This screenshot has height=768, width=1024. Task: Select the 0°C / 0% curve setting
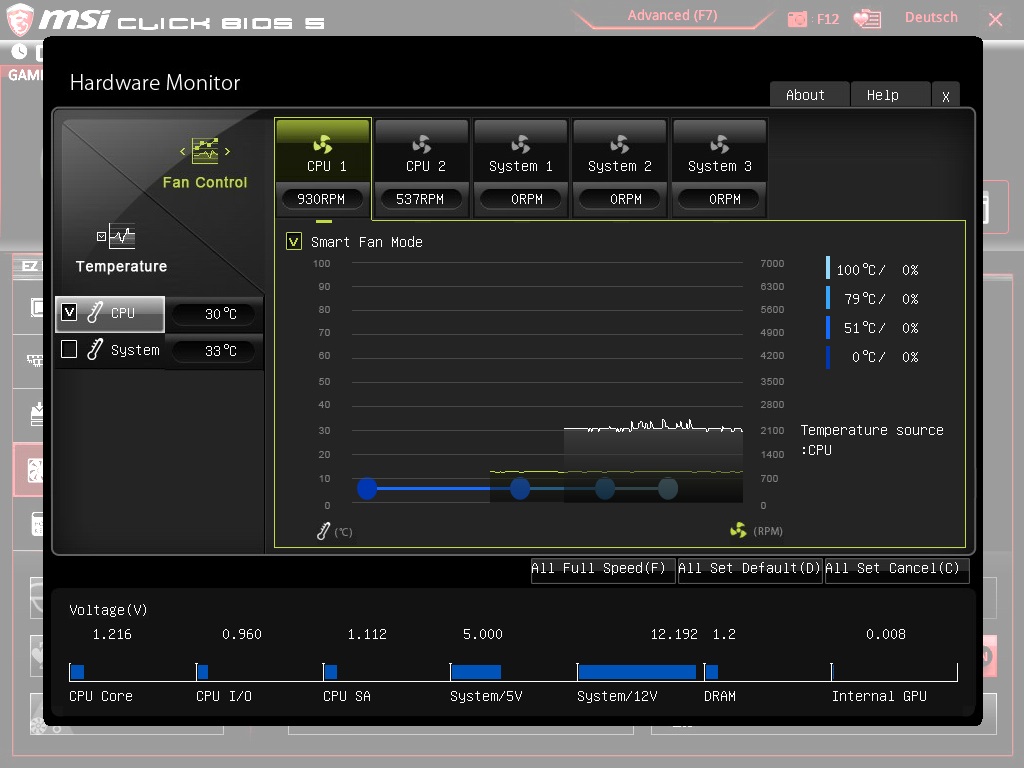(873, 357)
